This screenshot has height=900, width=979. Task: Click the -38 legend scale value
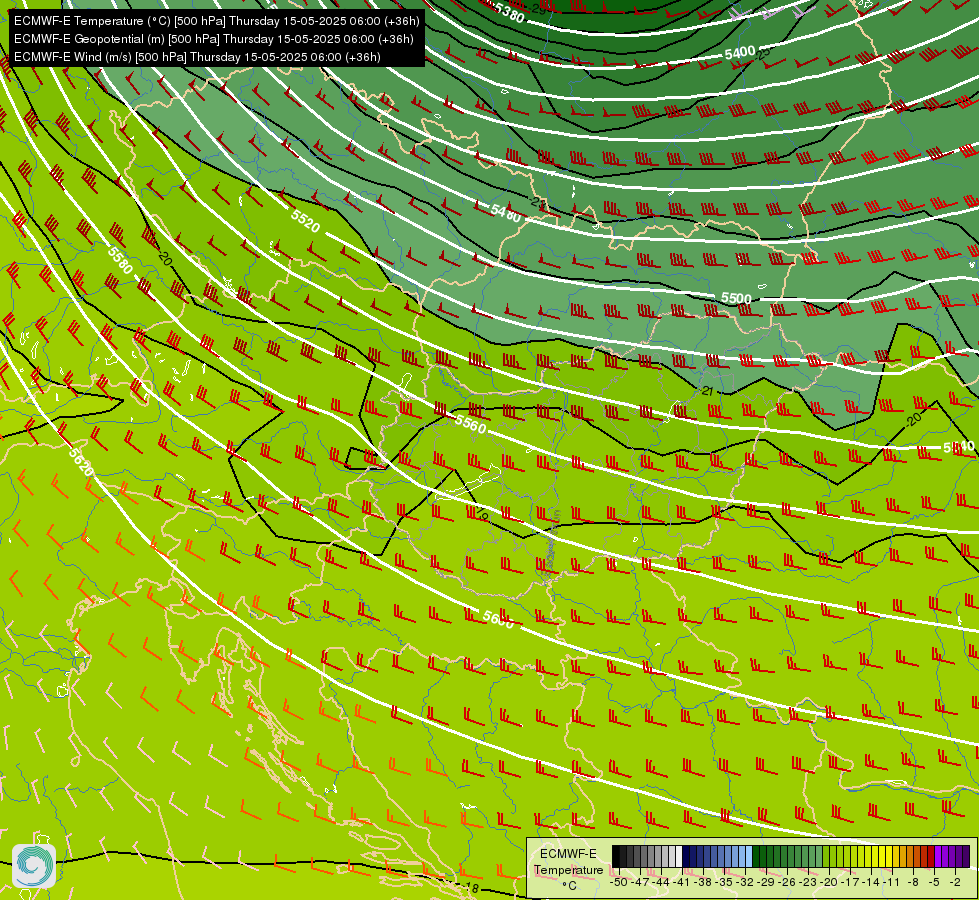tap(703, 882)
